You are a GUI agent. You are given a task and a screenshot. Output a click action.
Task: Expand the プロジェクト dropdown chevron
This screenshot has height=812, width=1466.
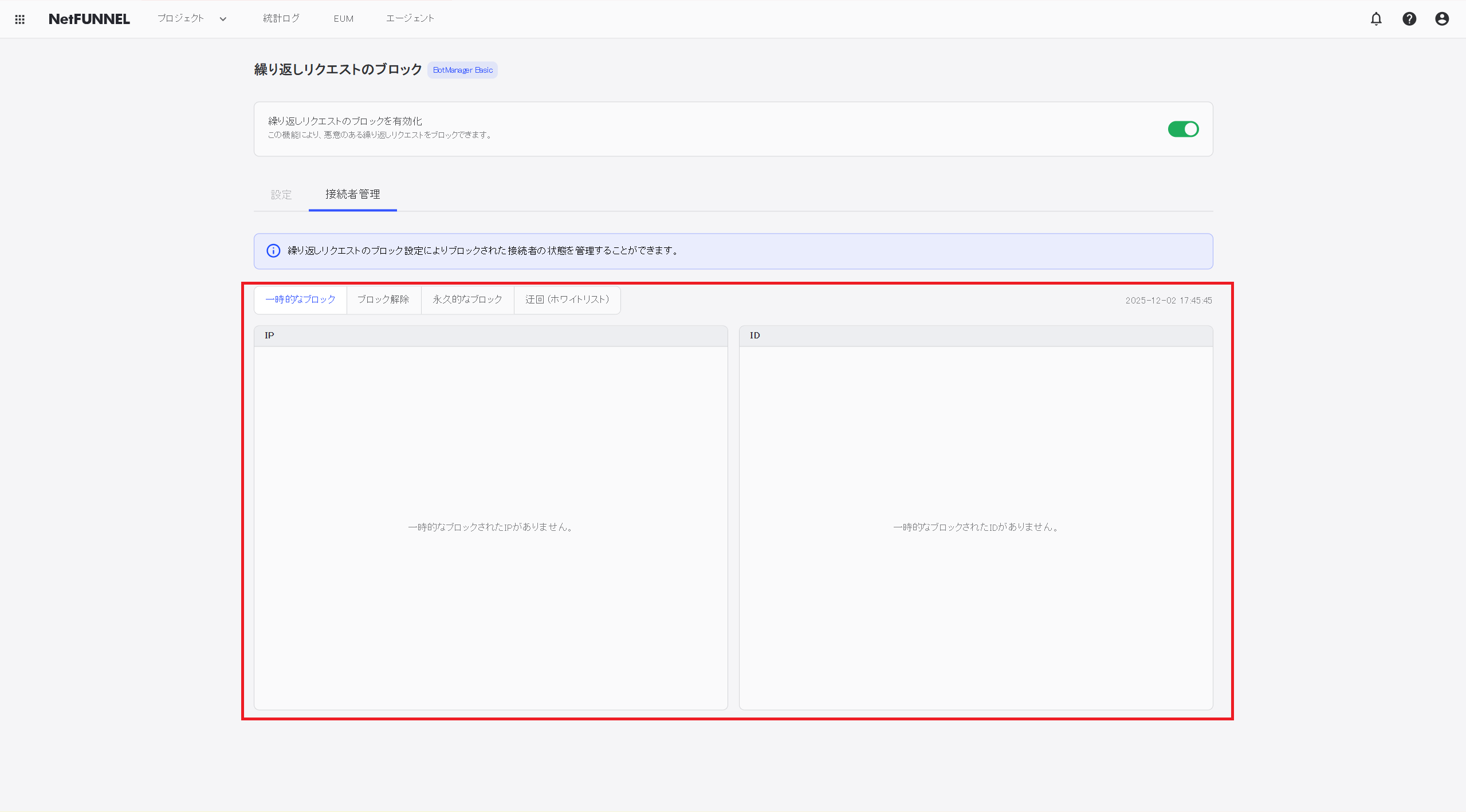tap(223, 19)
